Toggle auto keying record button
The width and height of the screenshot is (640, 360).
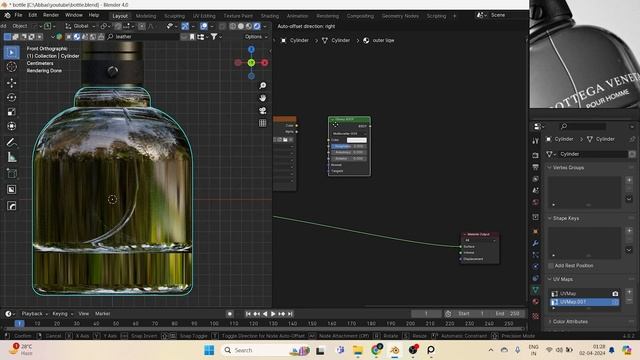coord(230,314)
